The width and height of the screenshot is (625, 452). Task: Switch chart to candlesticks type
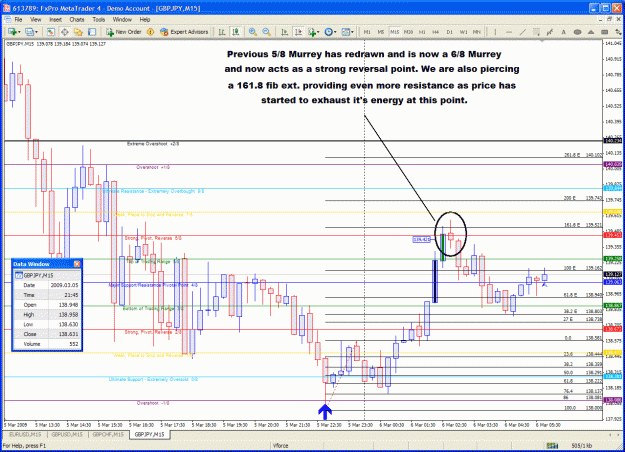click(x=236, y=32)
